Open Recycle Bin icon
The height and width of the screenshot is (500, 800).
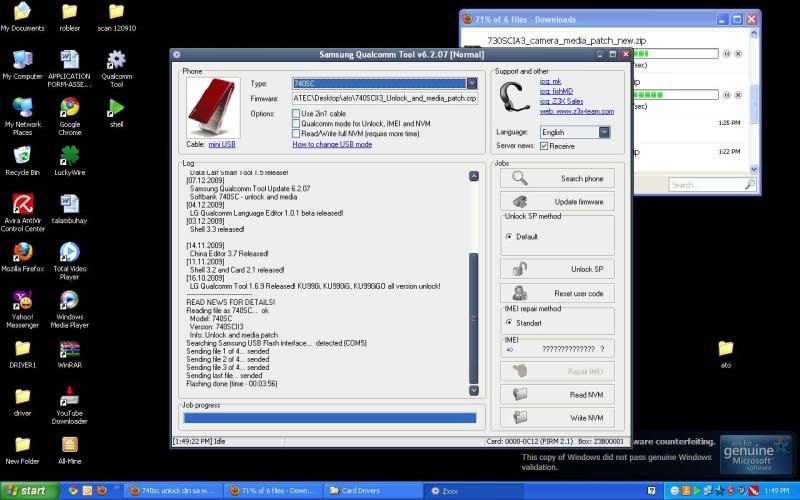click(22, 160)
